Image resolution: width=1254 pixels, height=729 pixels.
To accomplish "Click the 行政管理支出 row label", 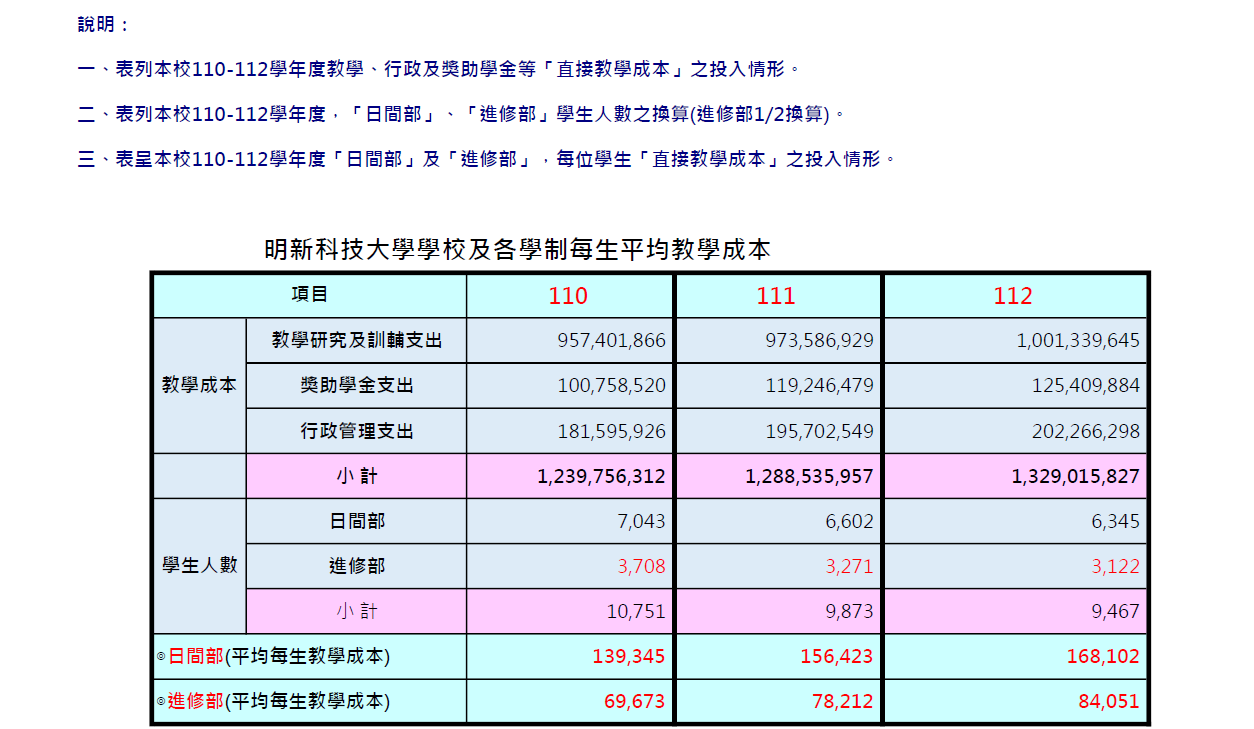I will (x=357, y=431).
